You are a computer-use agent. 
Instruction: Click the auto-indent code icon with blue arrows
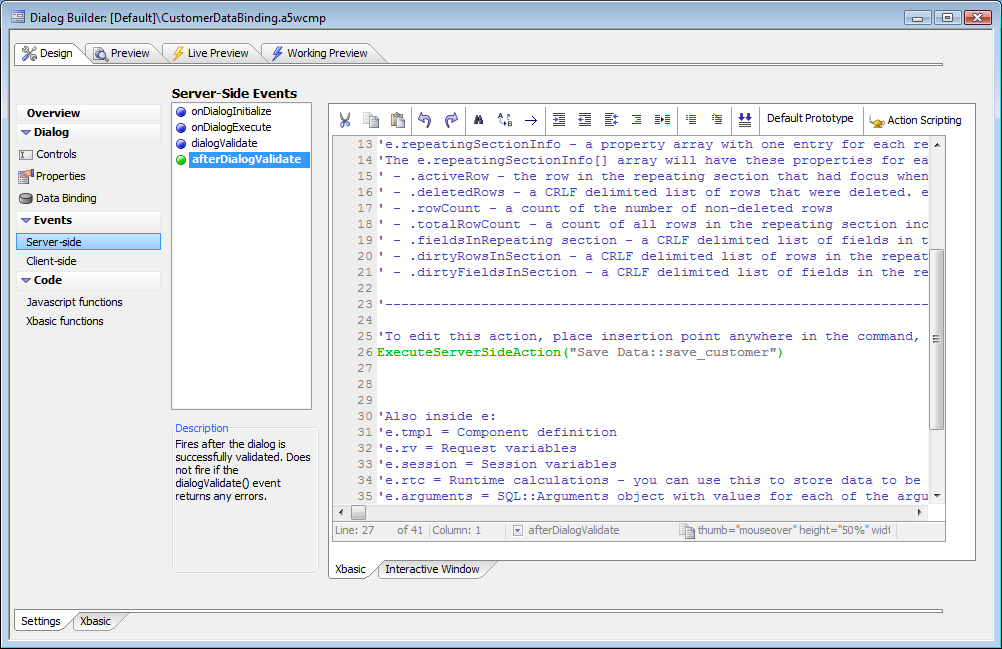click(x=611, y=119)
